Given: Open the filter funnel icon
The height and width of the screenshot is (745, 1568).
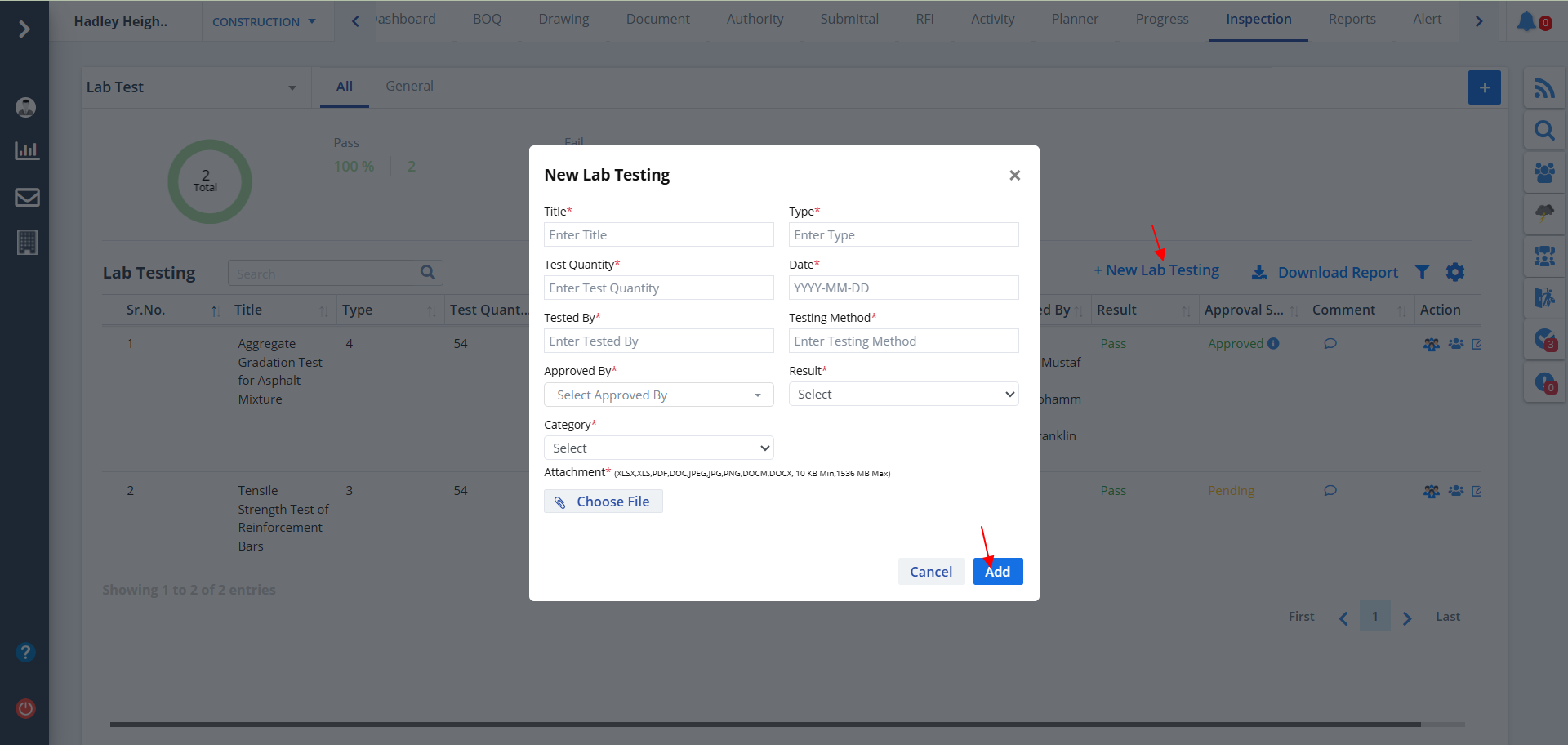Looking at the screenshot, I should point(1422,272).
